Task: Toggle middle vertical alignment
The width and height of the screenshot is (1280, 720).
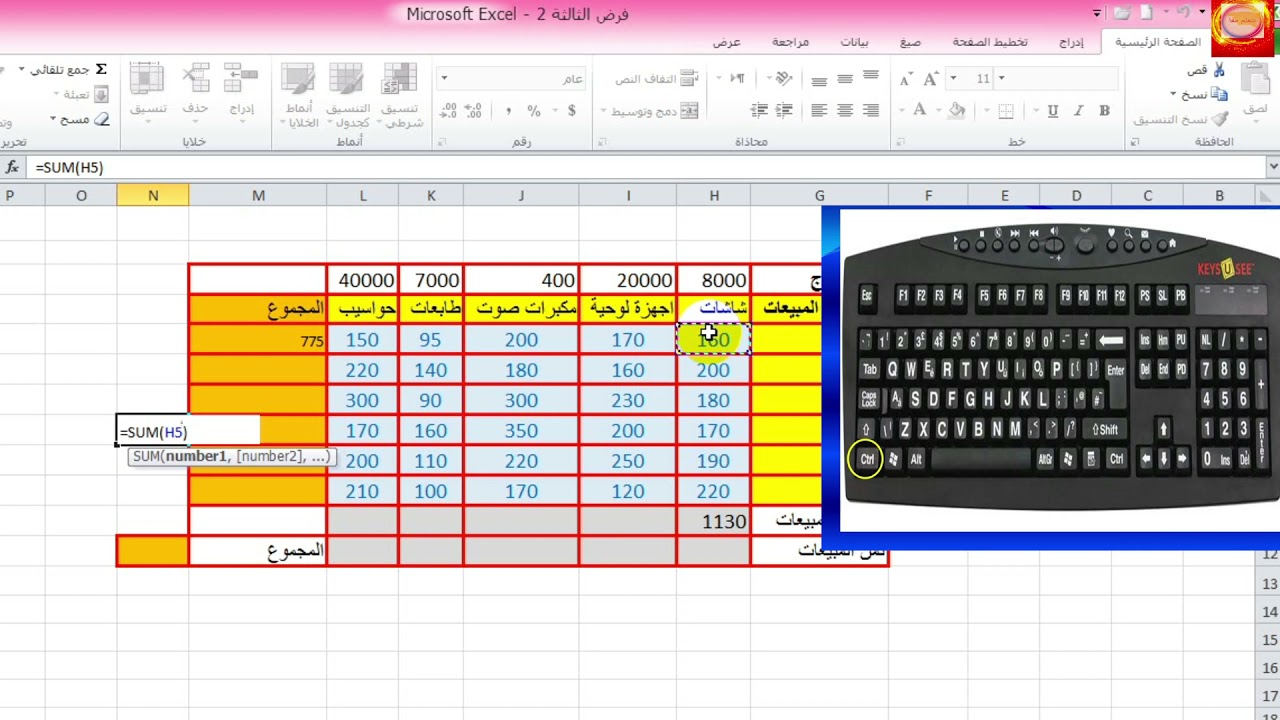Action: pyautogui.click(x=845, y=78)
